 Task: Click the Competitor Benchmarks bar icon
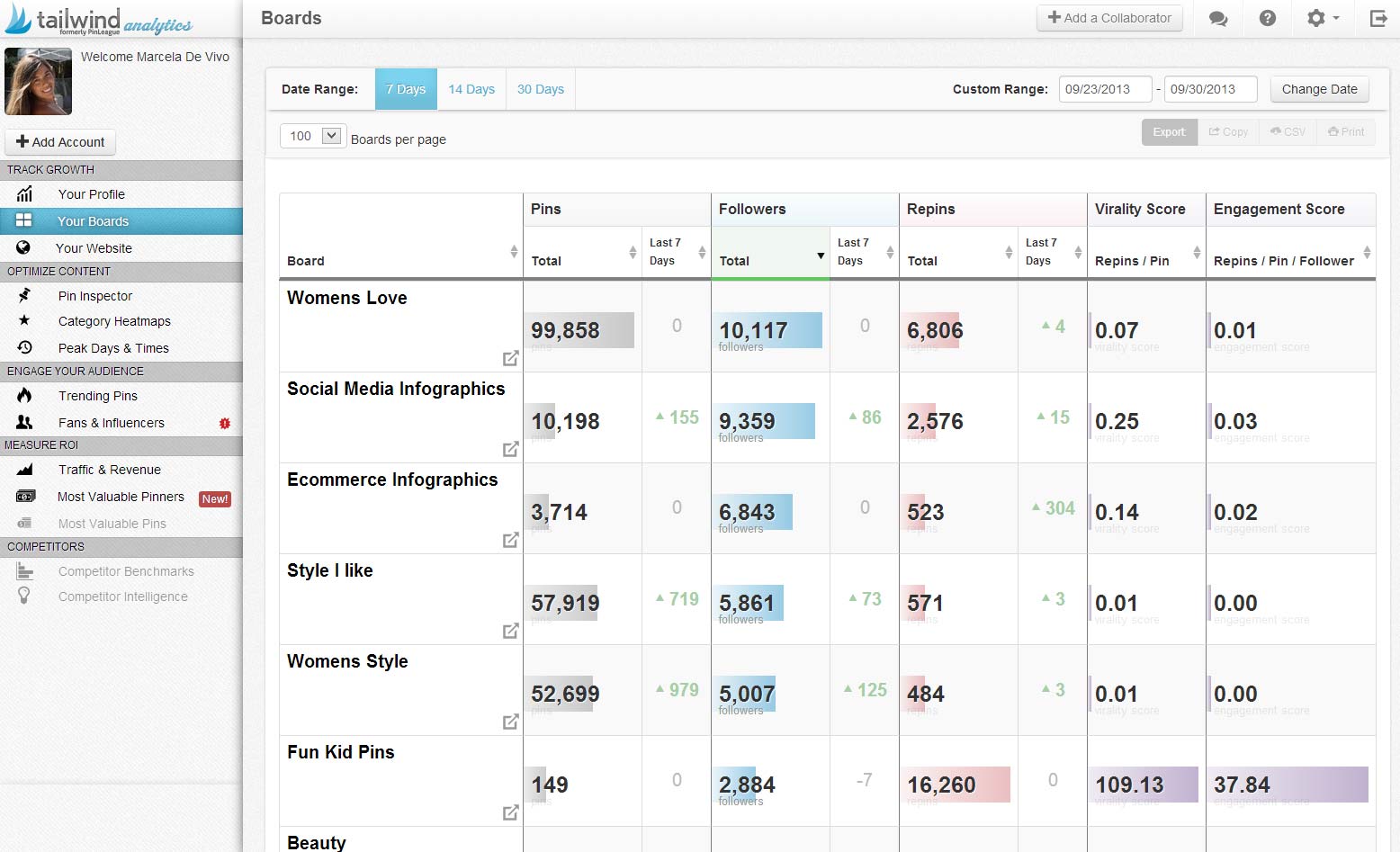(x=24, y=570)
